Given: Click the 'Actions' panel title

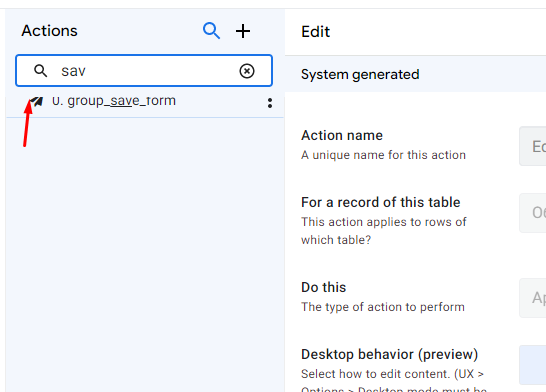Looking at the screenshot, I should point(49,31).
